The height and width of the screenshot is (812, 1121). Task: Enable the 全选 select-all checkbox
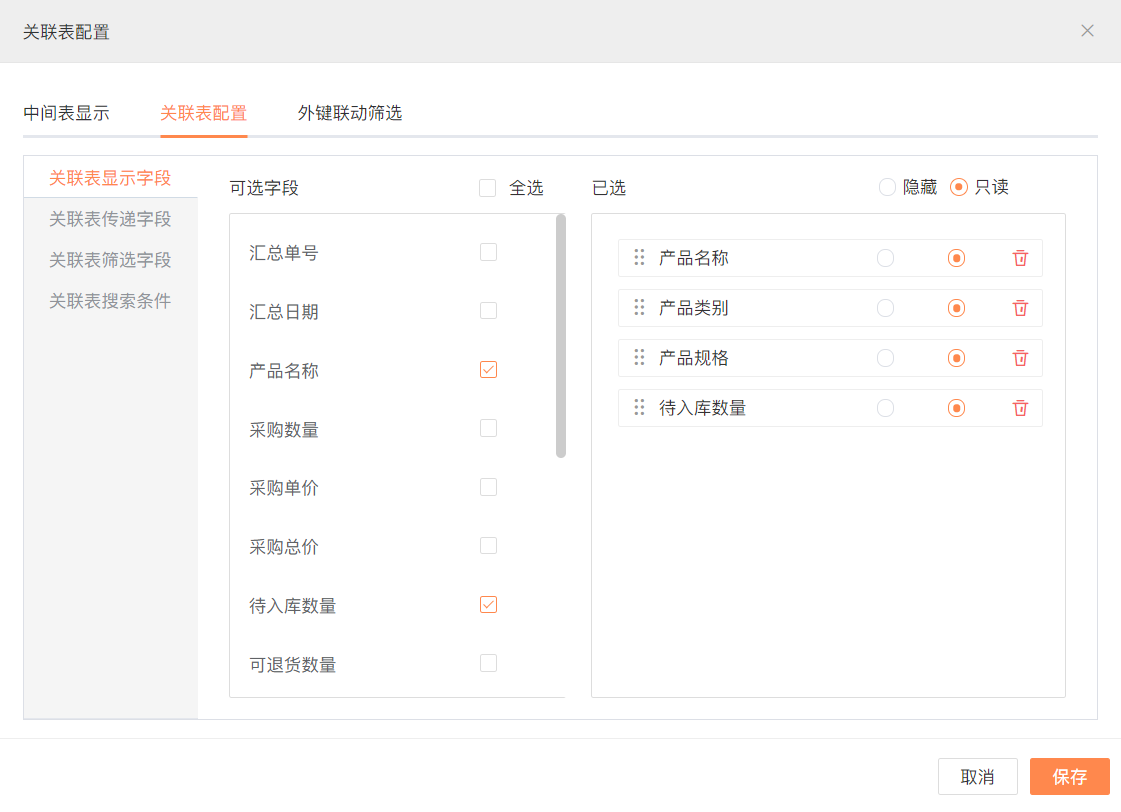488,188
